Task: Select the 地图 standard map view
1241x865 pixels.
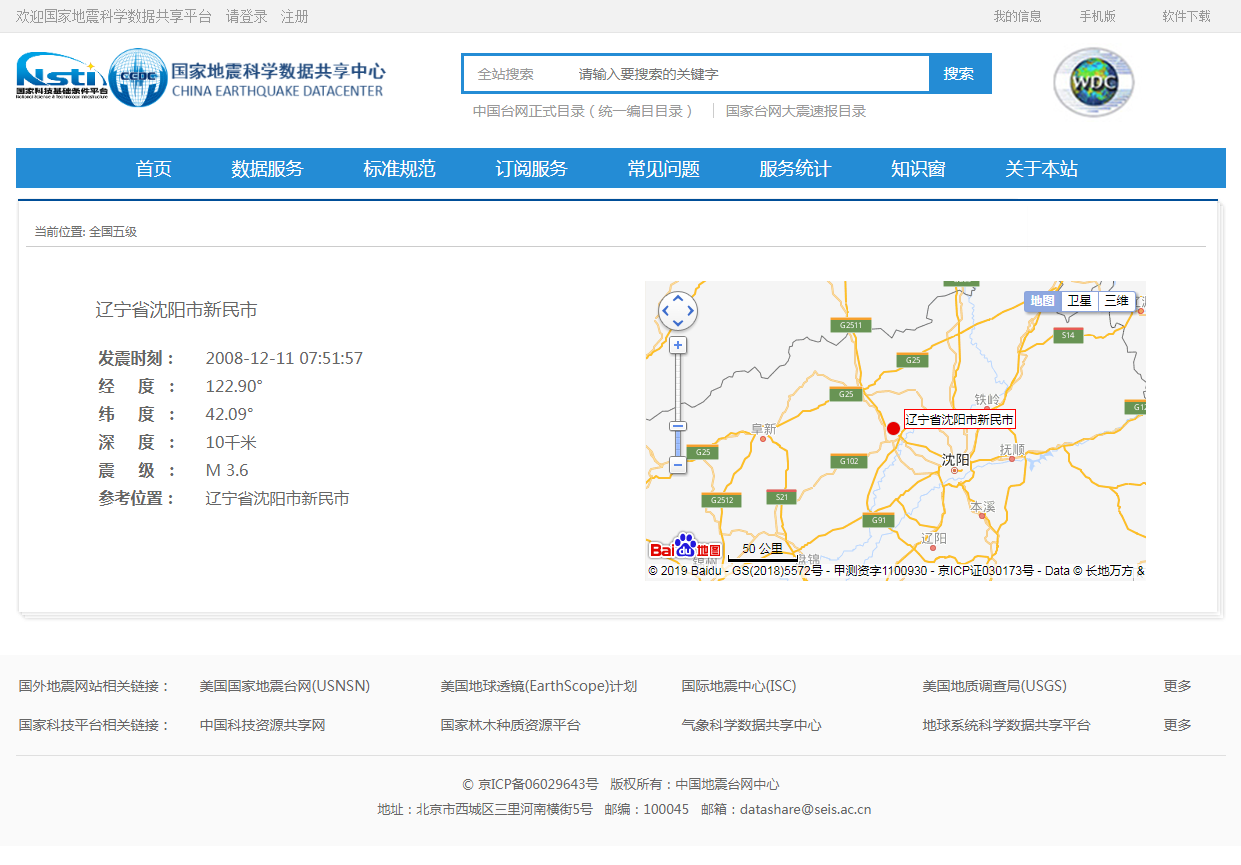Action: [x=1042, y=301]
